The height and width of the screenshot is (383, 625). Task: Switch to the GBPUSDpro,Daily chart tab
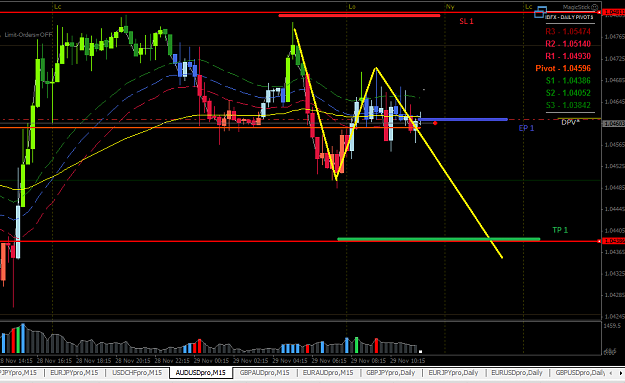pos(580,373)
